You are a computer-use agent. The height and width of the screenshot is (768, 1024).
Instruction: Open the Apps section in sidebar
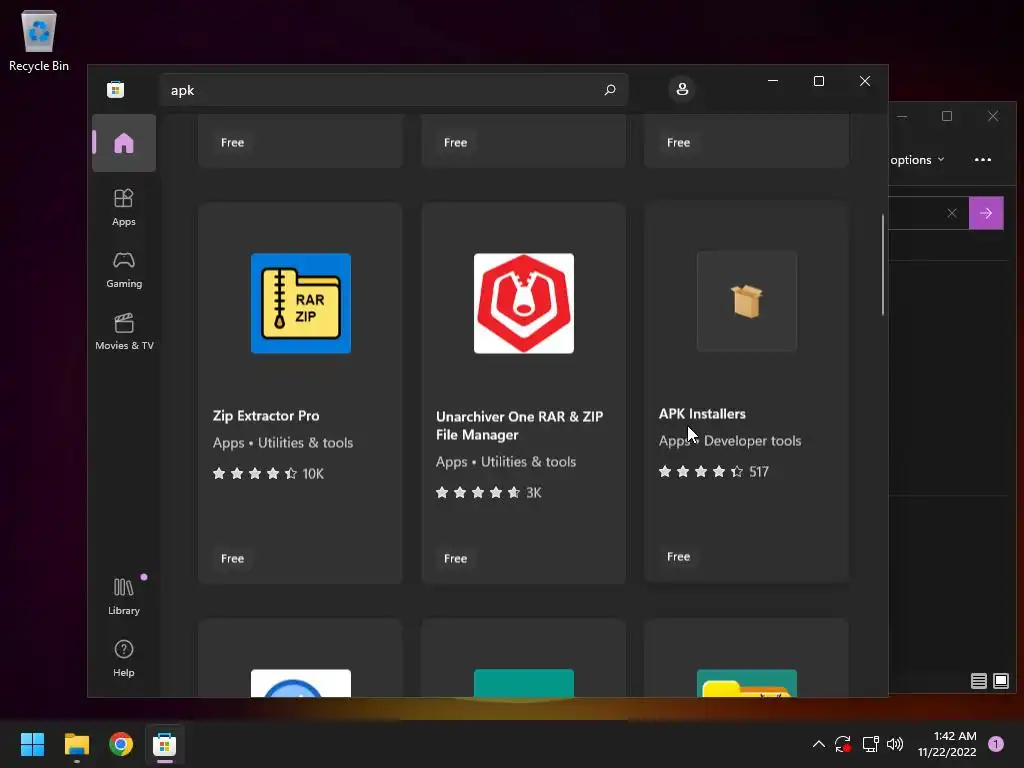(123, 207)
